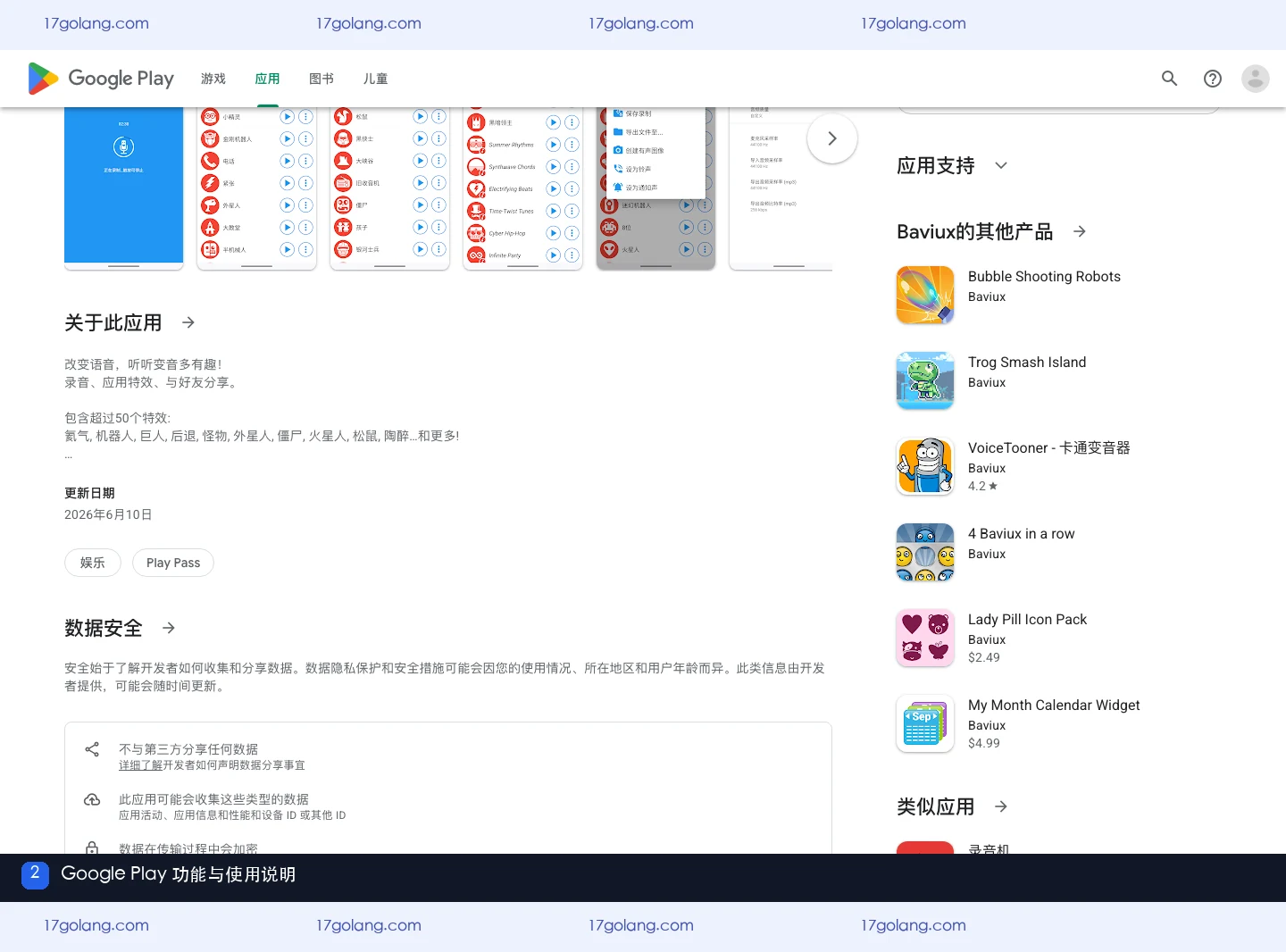This screenshot has height=952, width=1286.
Task: Click the 4 Baviux in a row title
Action: [1021, 534]
